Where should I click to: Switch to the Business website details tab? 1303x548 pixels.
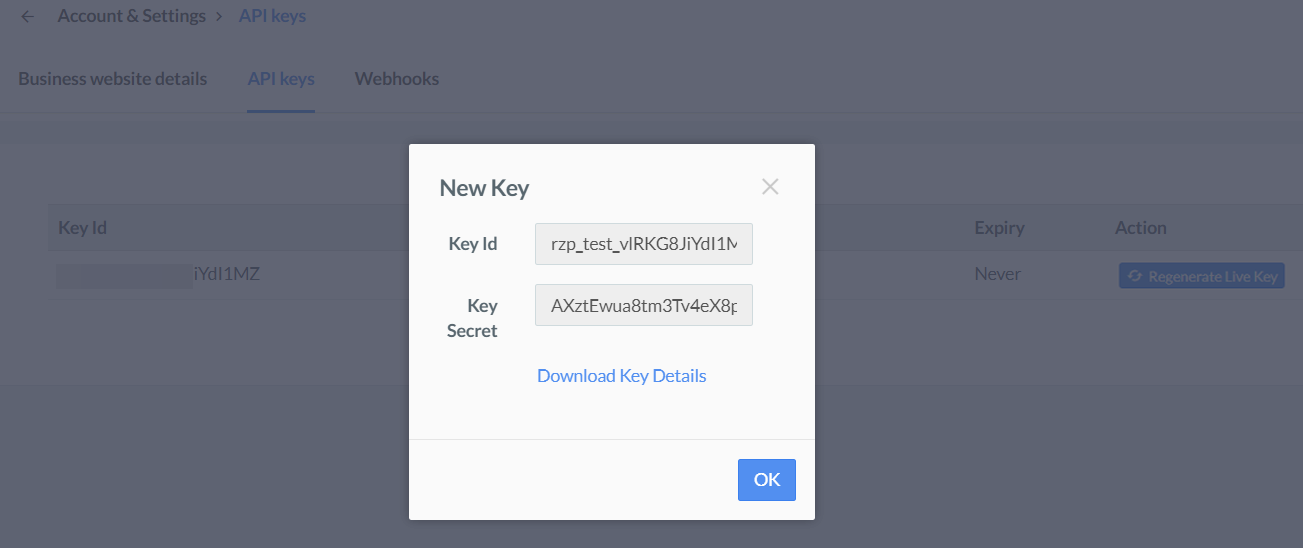[x=113, y=78]
